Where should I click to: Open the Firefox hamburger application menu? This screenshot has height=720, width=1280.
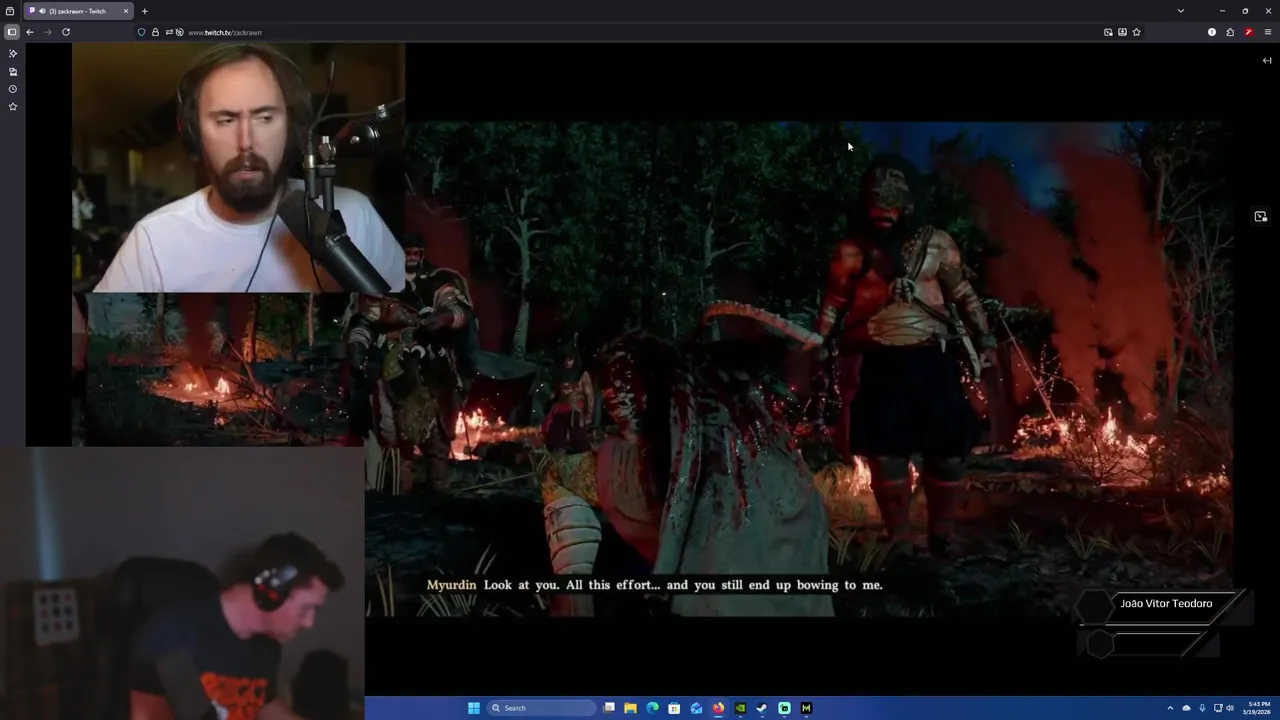pos(1267,32)
